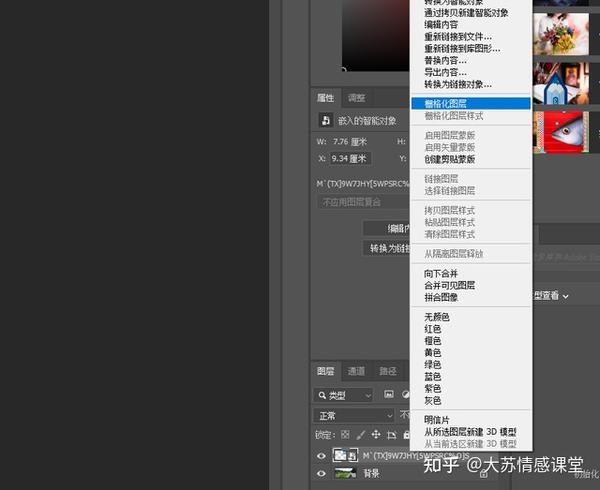Click the pixel layer filter icon

(x=389, y=394)
